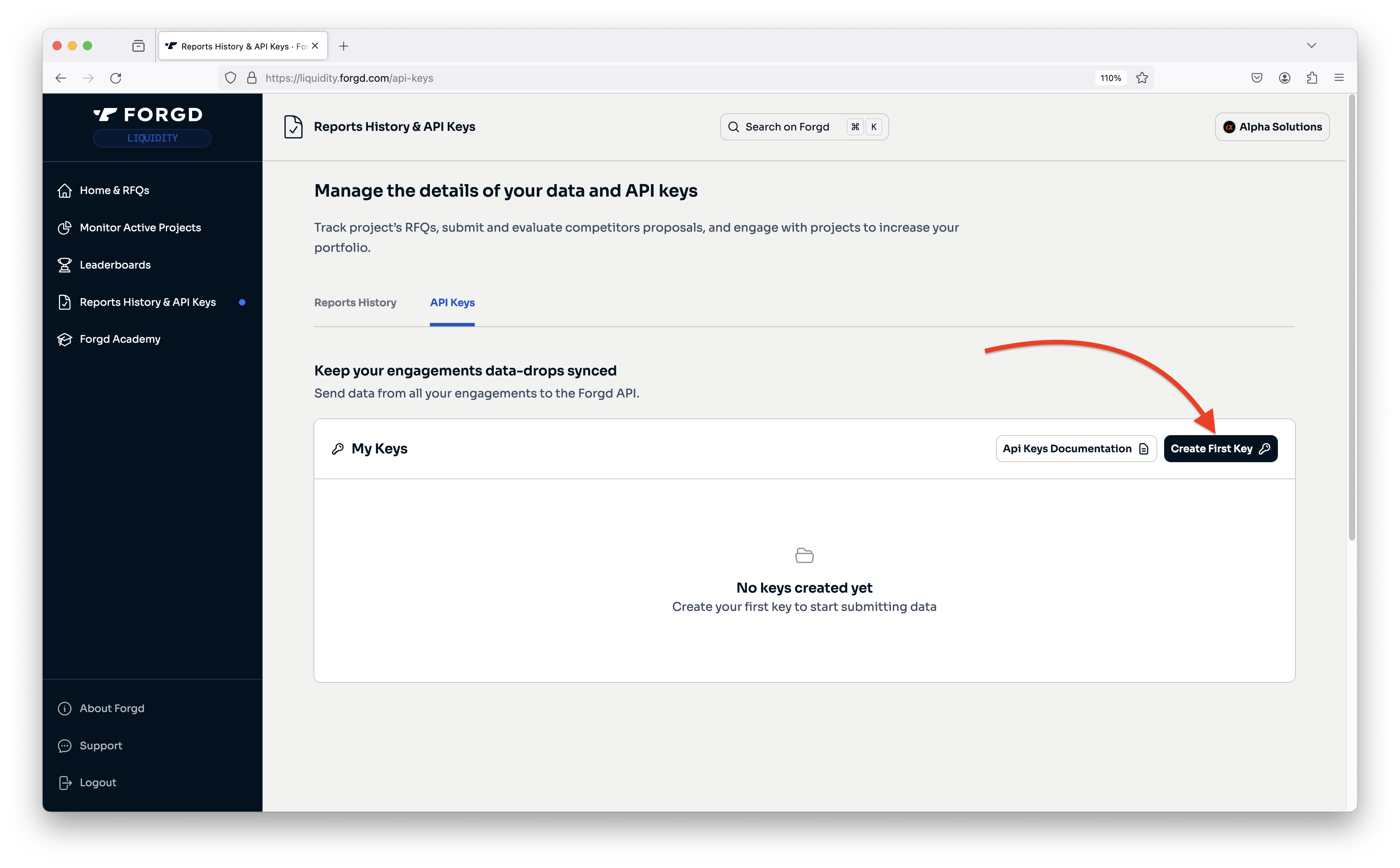This screenshot has height=868, width=1400.
Task: Go to Monitor Active Projects
Action: coord(140,227)
